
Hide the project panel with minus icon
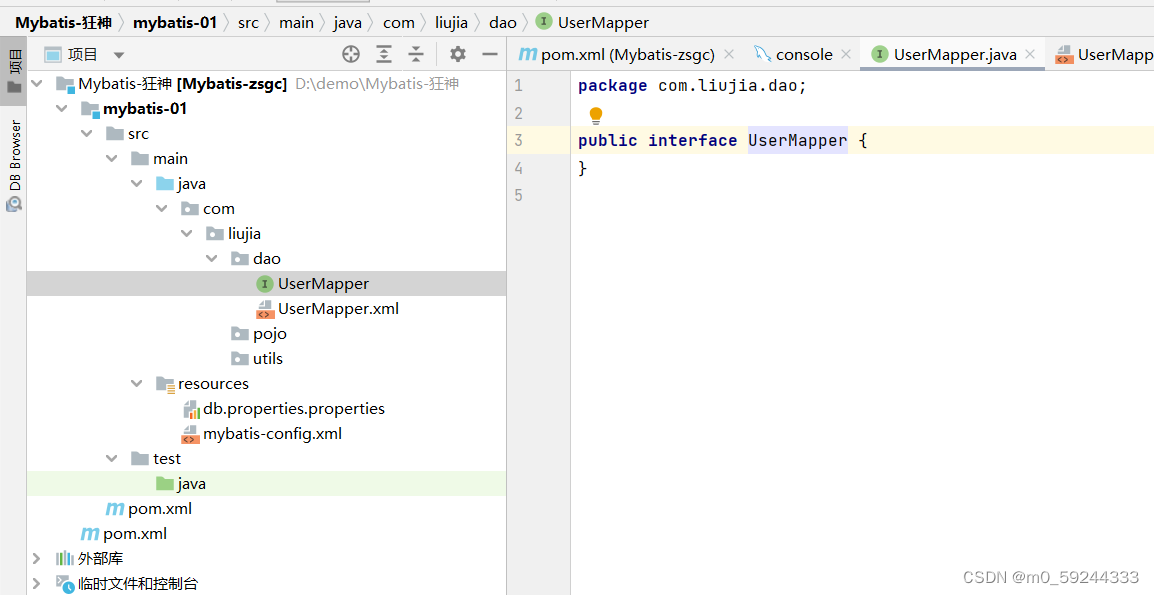[490, 54]
